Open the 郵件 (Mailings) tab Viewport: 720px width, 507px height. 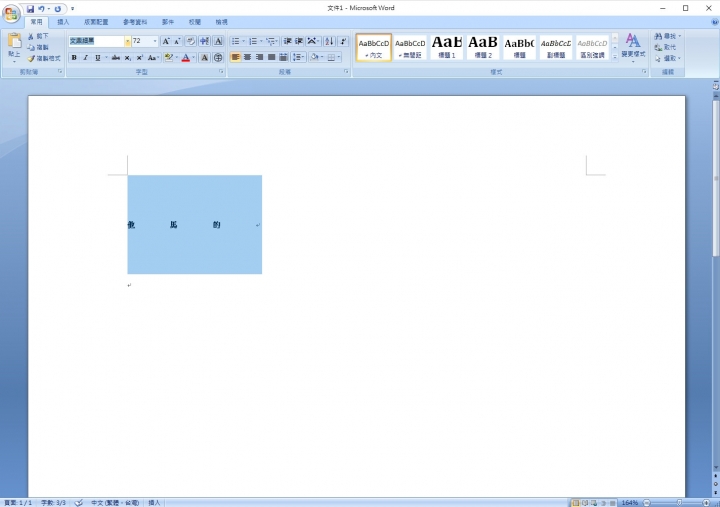tap(168, 22)
